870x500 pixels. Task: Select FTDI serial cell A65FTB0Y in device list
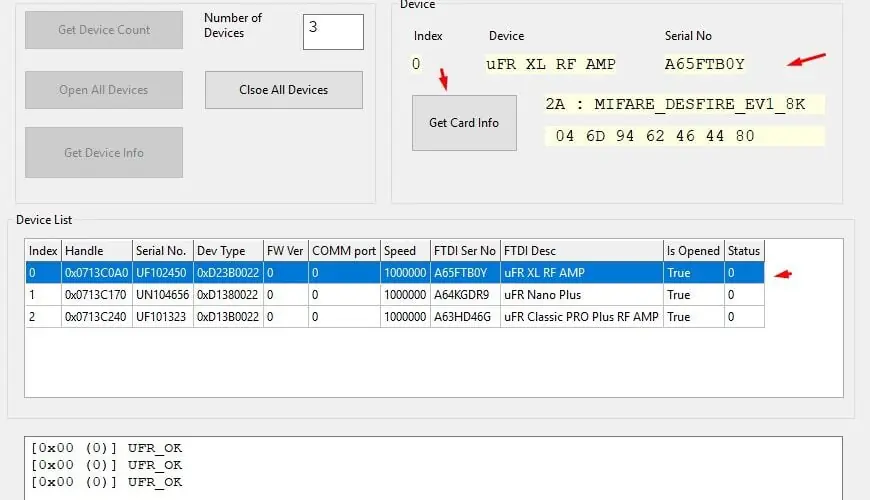coord(465,273)
